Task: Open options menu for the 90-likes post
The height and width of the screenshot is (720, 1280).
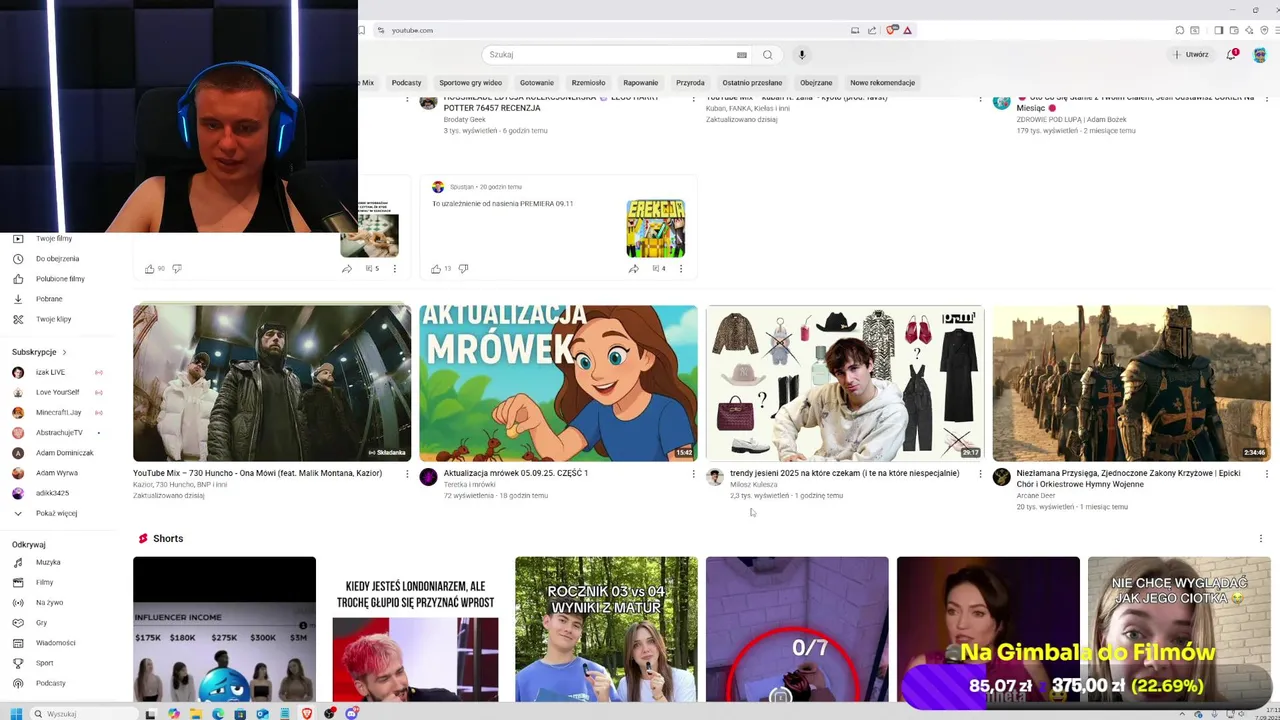Action: click(395, 268)
